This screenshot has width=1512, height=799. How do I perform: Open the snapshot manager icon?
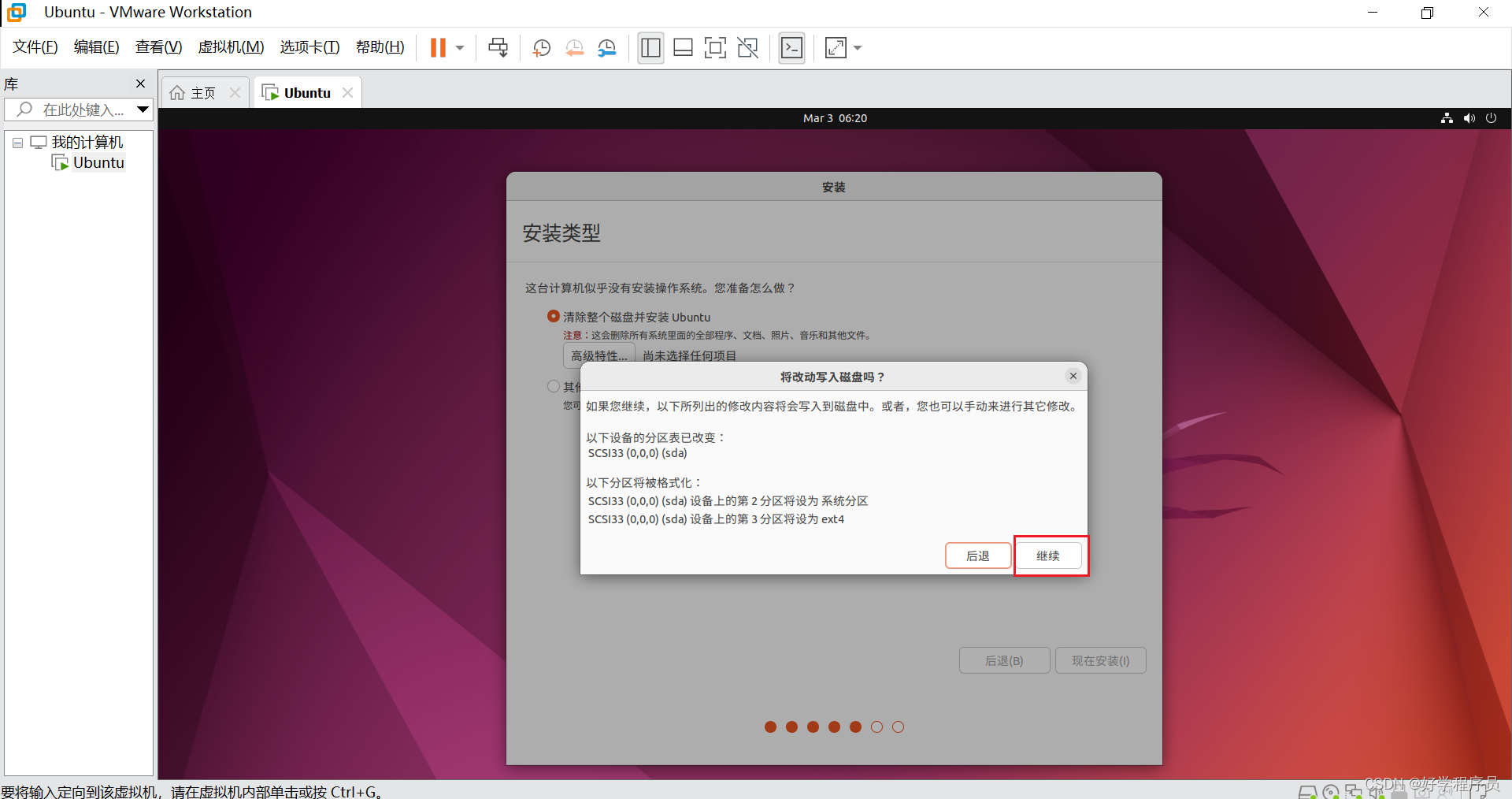(607, 48)
